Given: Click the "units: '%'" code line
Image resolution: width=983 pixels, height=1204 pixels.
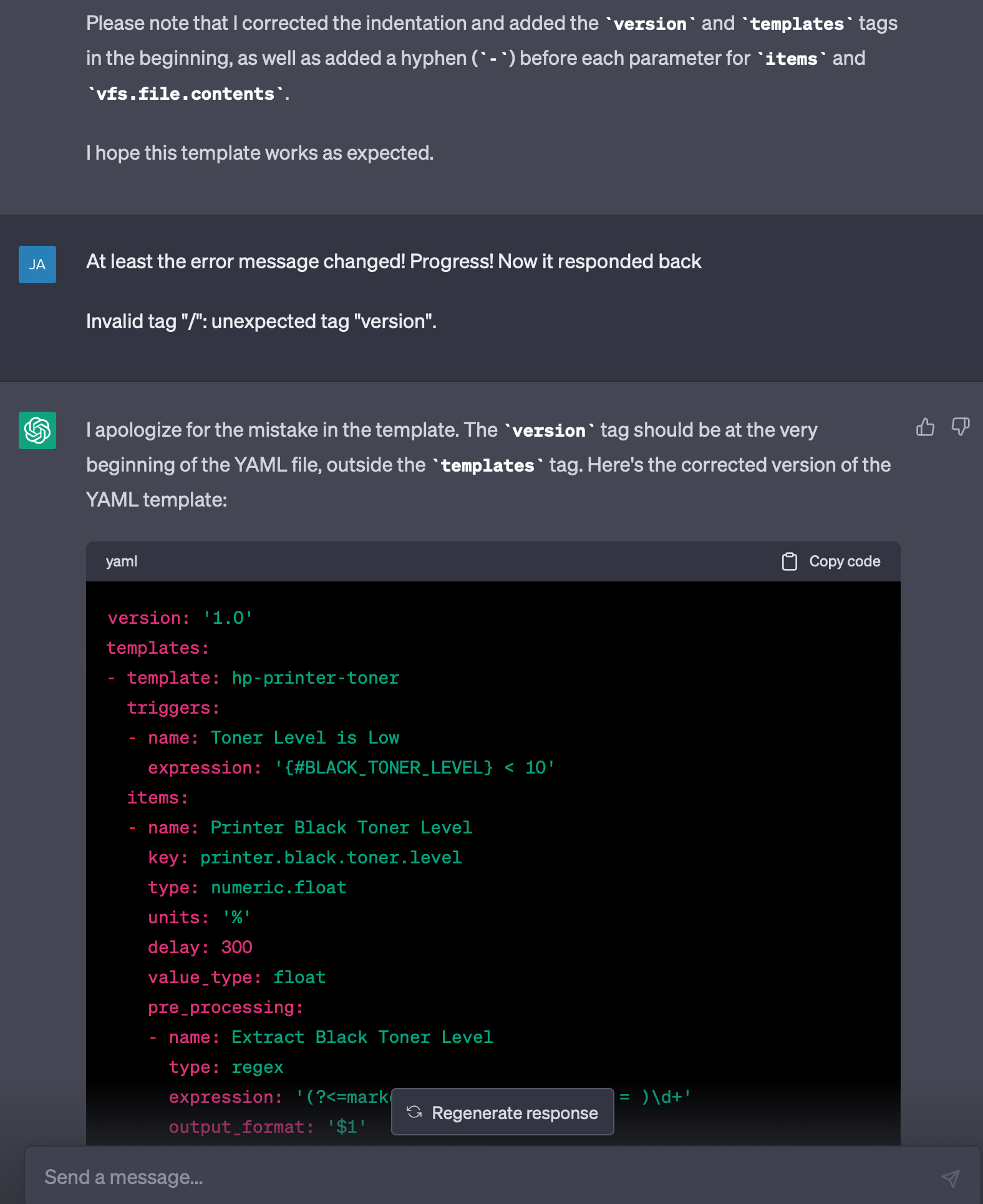Looking at the screenshot, I should coord(200,918).
